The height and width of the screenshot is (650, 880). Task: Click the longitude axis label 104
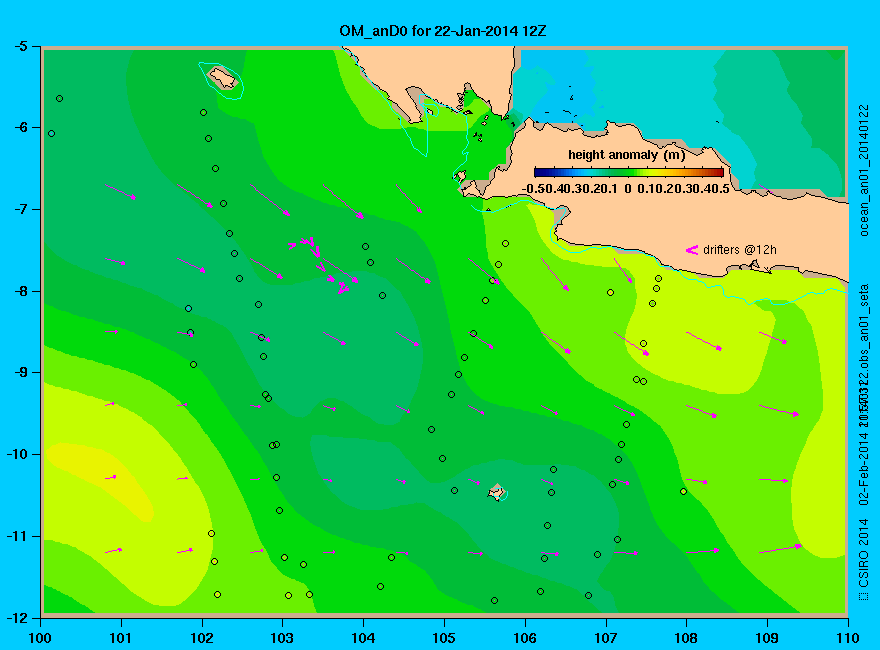click(363, 638)
